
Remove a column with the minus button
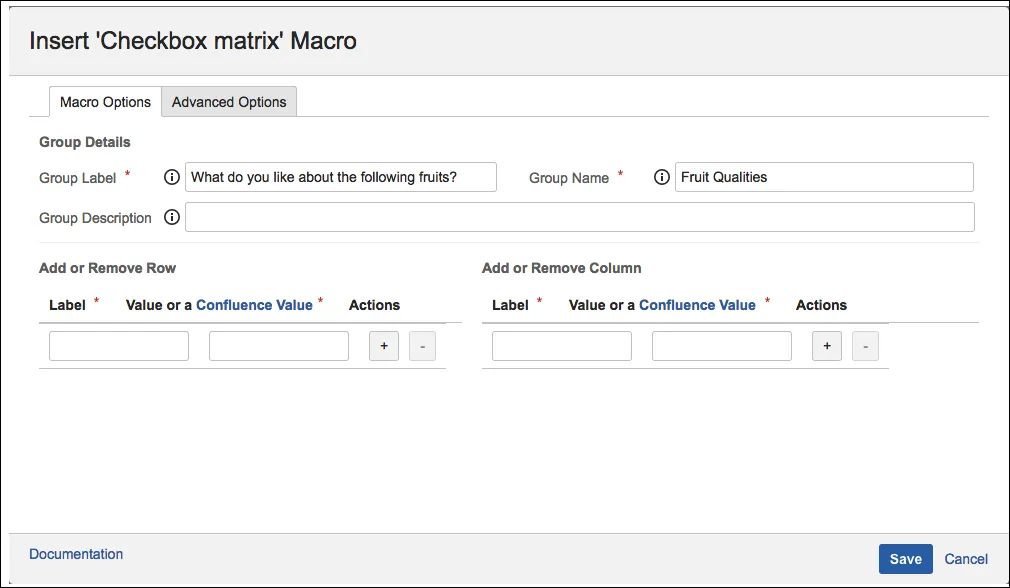point(866,346)
